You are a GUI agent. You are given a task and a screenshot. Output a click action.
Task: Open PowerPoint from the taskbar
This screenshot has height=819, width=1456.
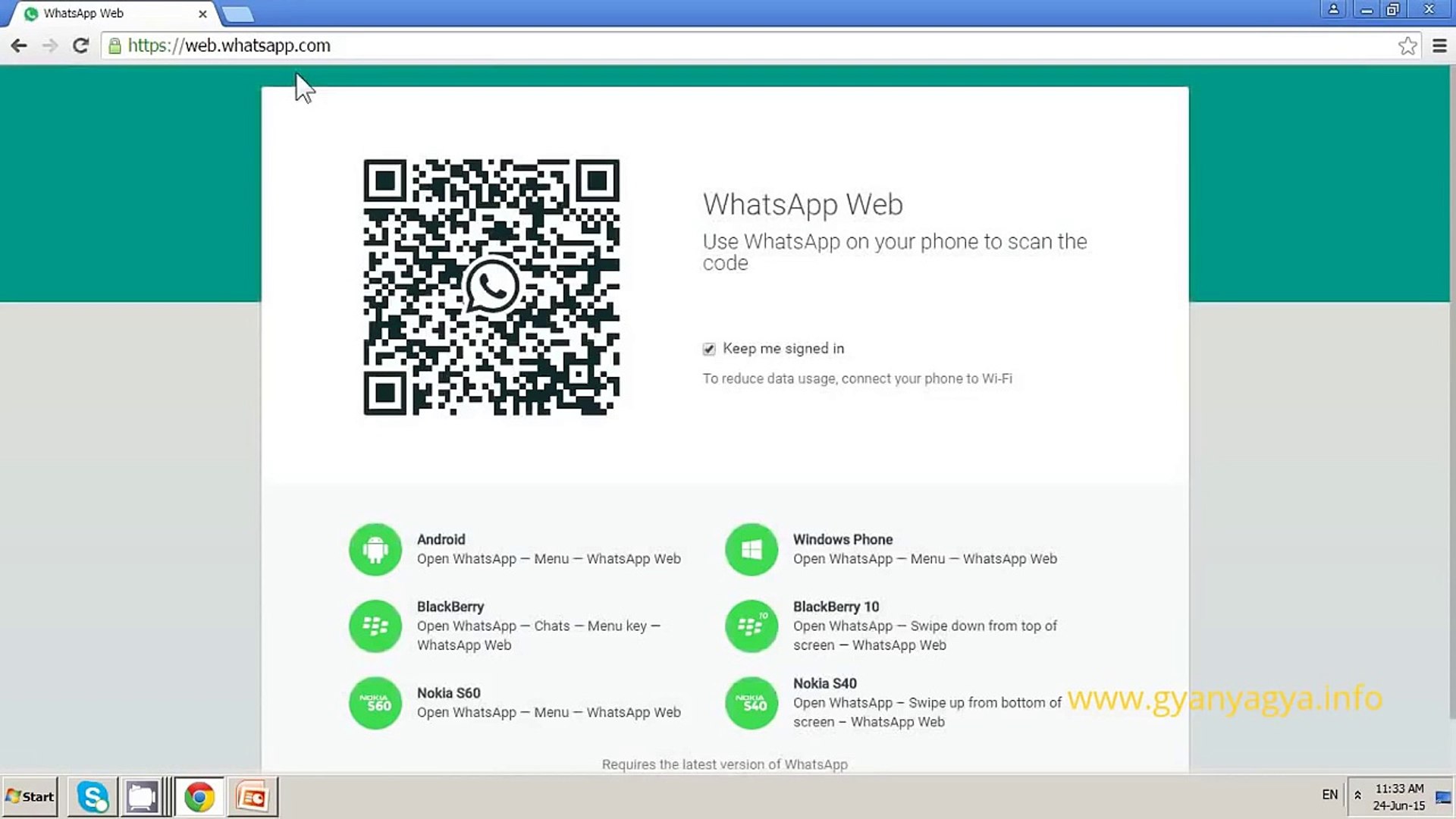[x=253, y=796]
